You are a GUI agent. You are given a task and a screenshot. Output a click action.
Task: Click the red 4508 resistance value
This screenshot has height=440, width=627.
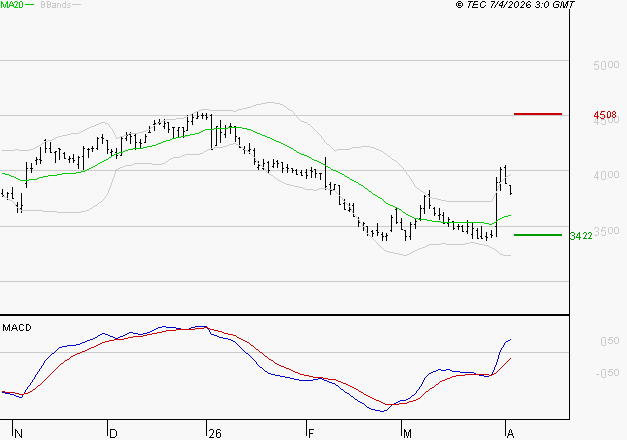[x=605, y=115]
